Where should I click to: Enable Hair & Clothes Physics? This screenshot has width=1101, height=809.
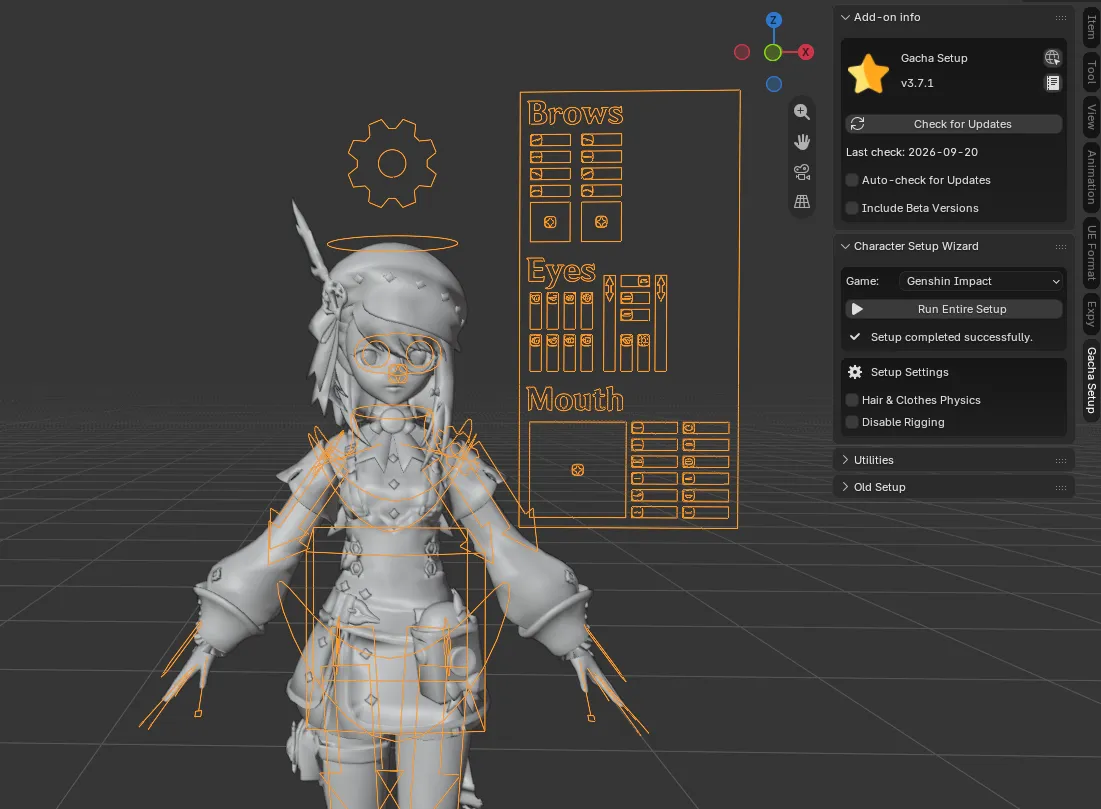[x=852, y=400]
